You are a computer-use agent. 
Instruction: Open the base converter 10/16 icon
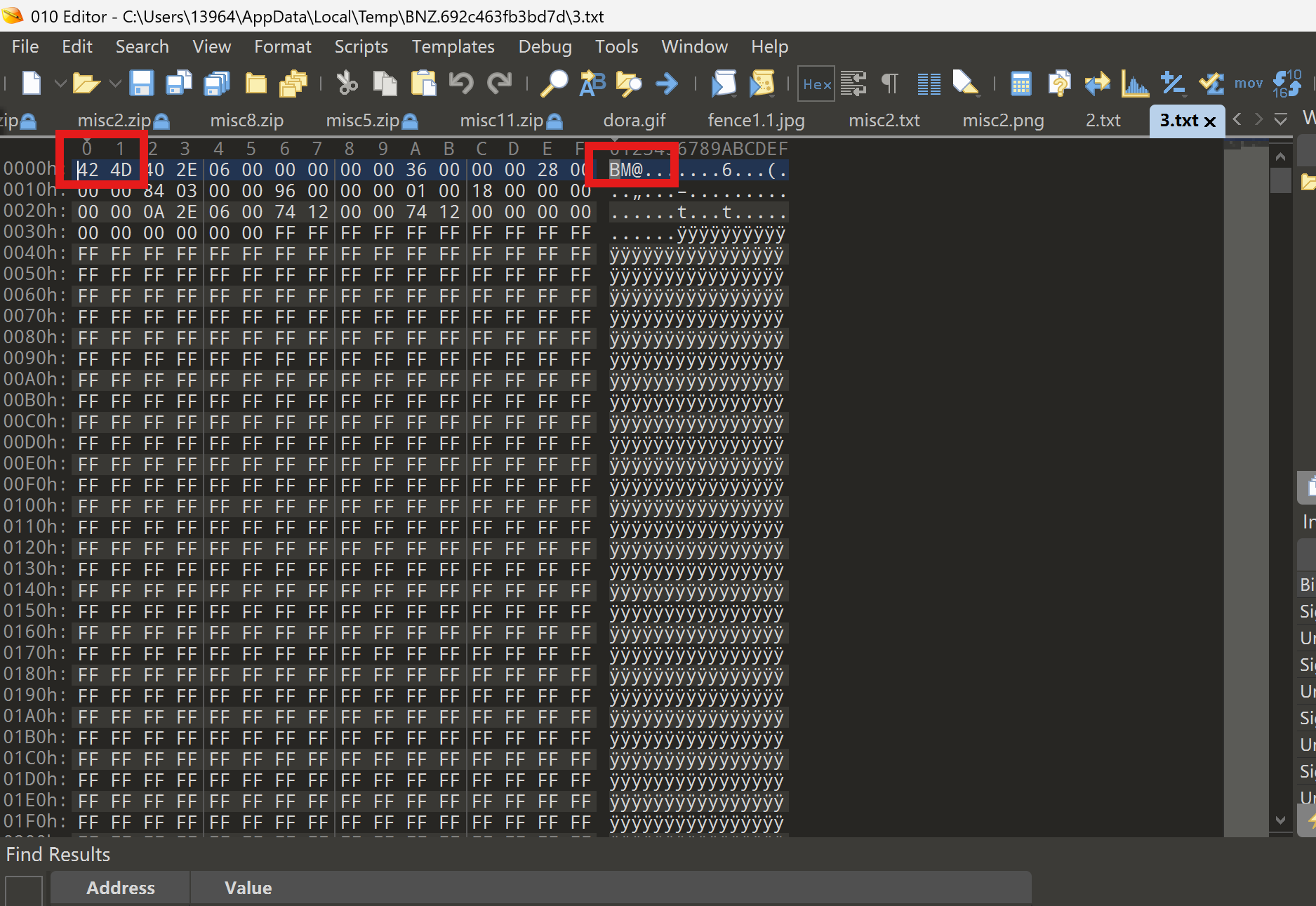(1287, 84)
